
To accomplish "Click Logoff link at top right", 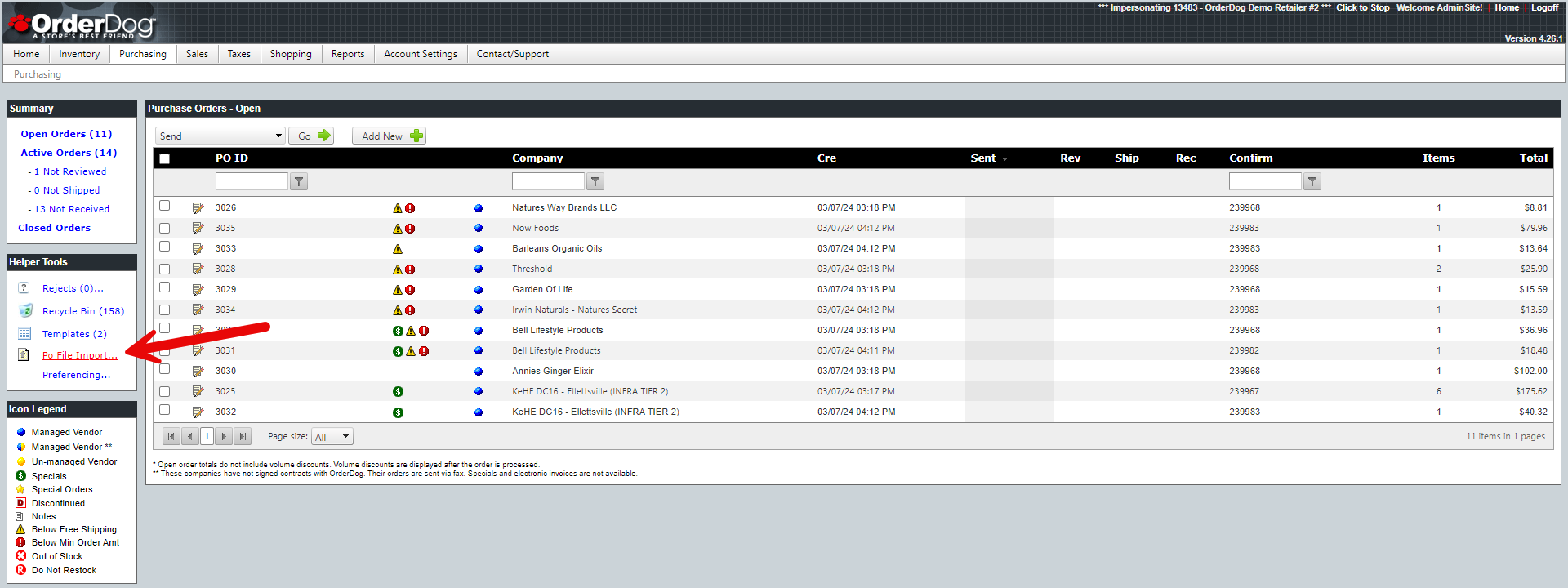I will point(1544,7).
